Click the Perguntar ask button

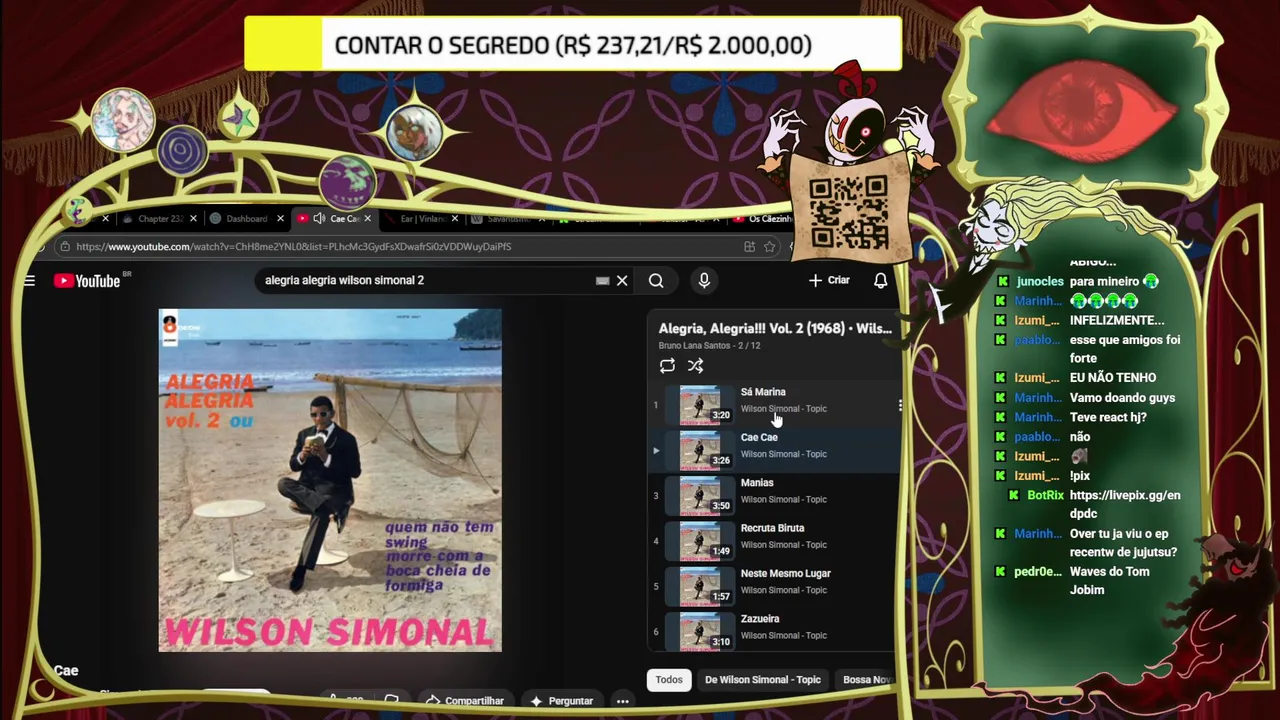(x=561, y=701)
